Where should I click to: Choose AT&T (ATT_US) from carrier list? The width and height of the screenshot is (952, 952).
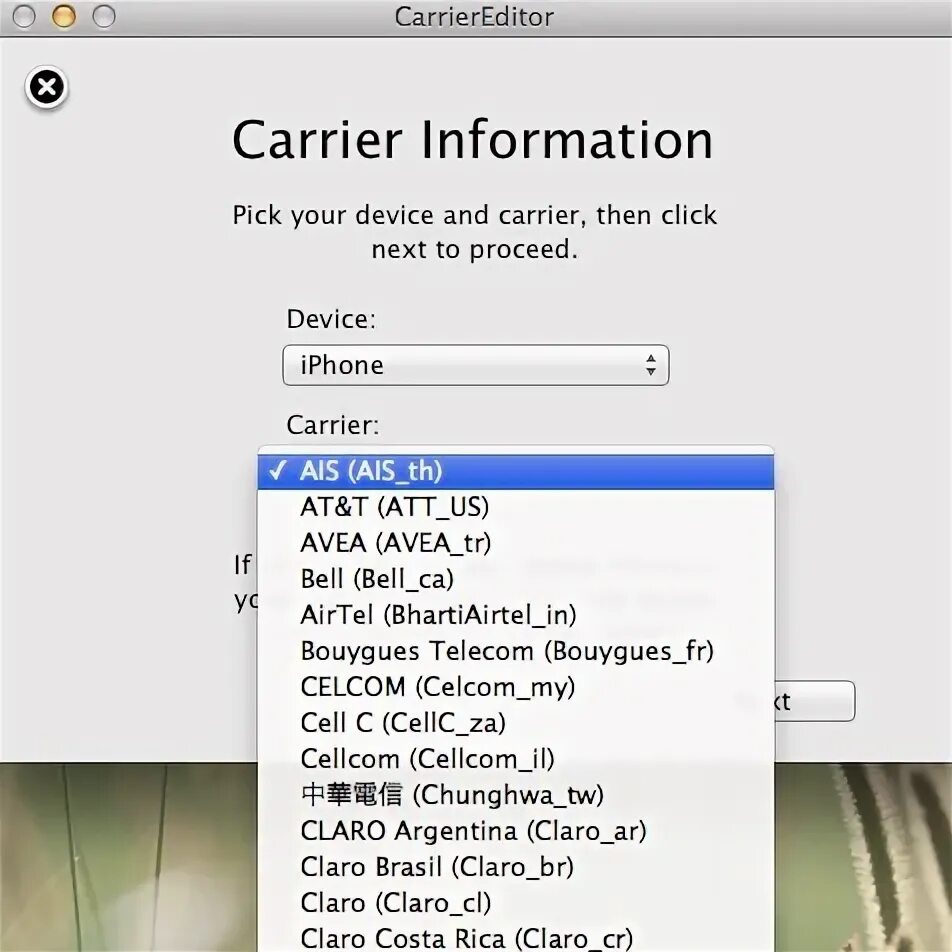(515, 507)
